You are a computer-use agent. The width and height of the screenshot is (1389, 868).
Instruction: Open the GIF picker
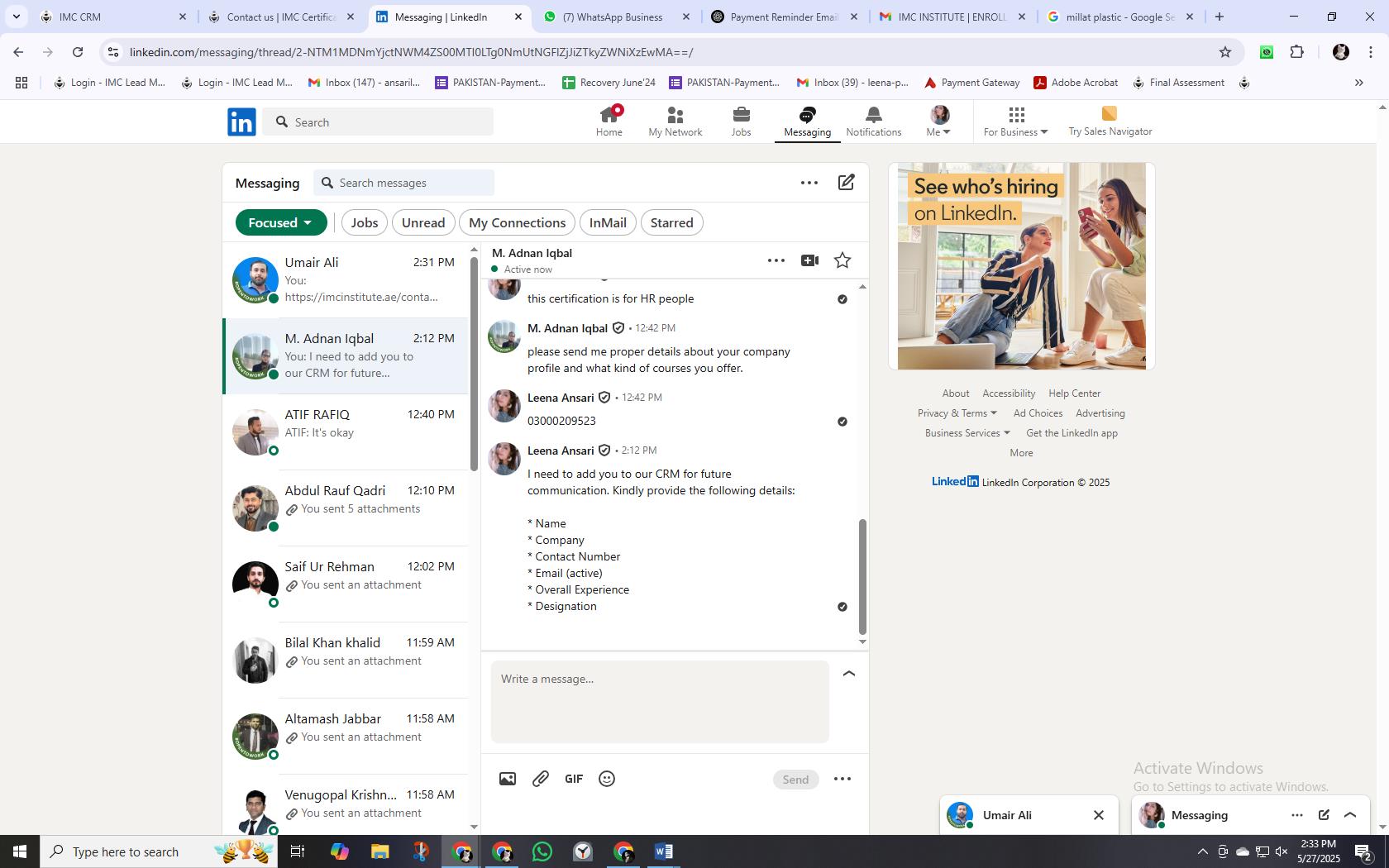pyautogui.click(x=574, y=779)
